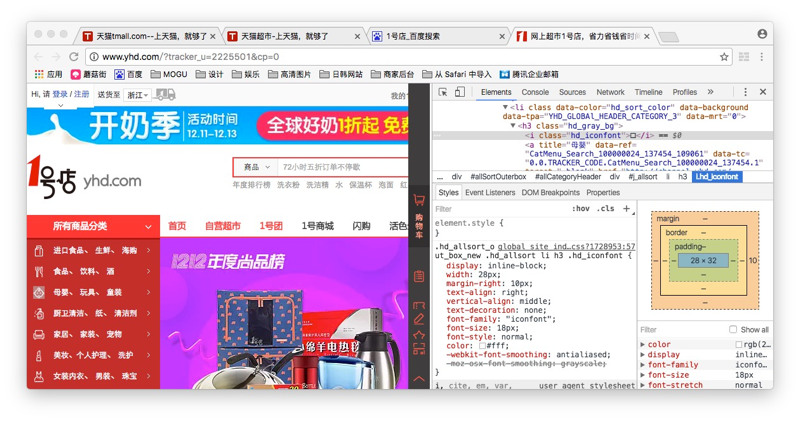Click the DevTools inspect element picker icon

tap(443, 92)
